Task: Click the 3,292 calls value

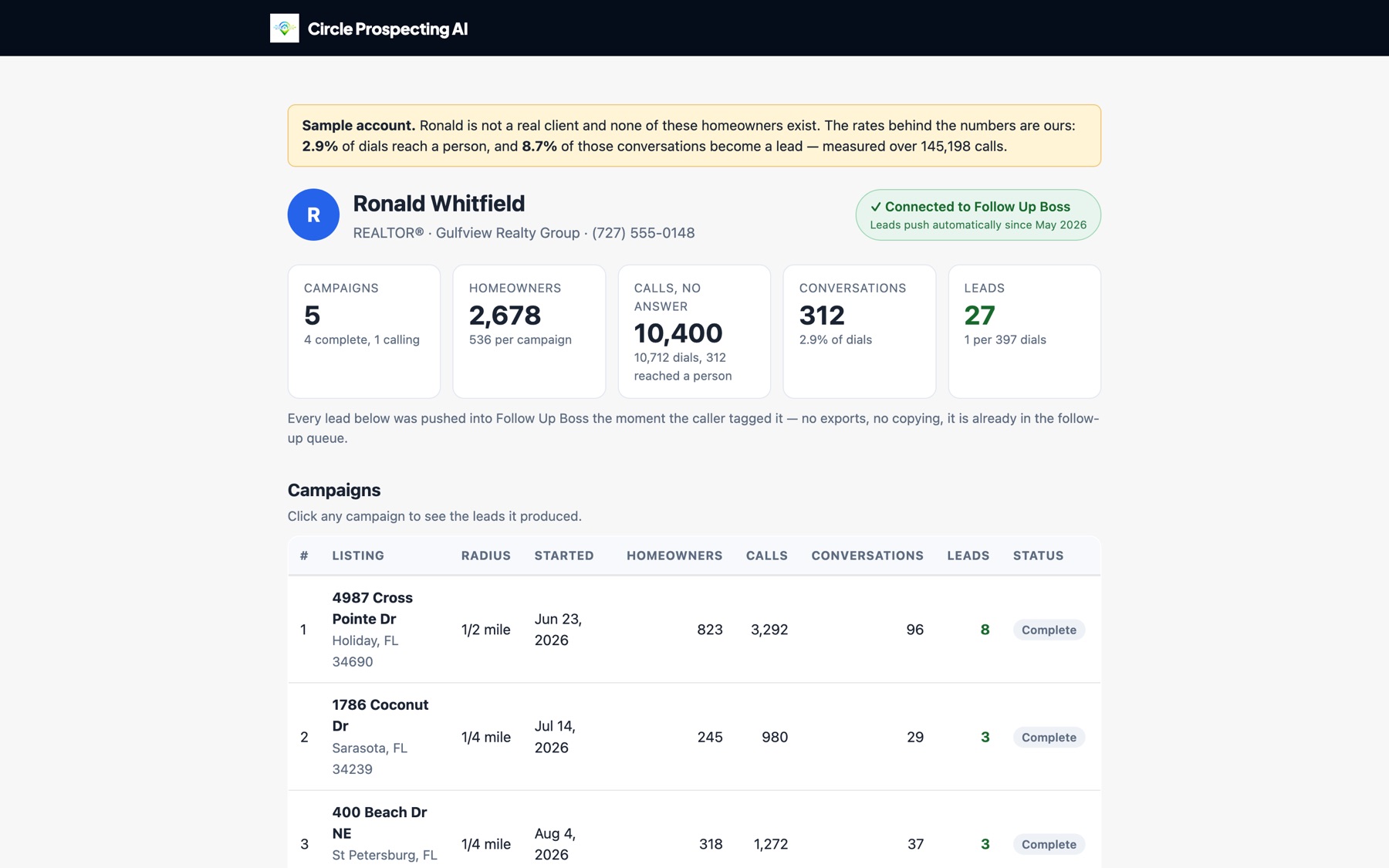Action: point(769,630)
